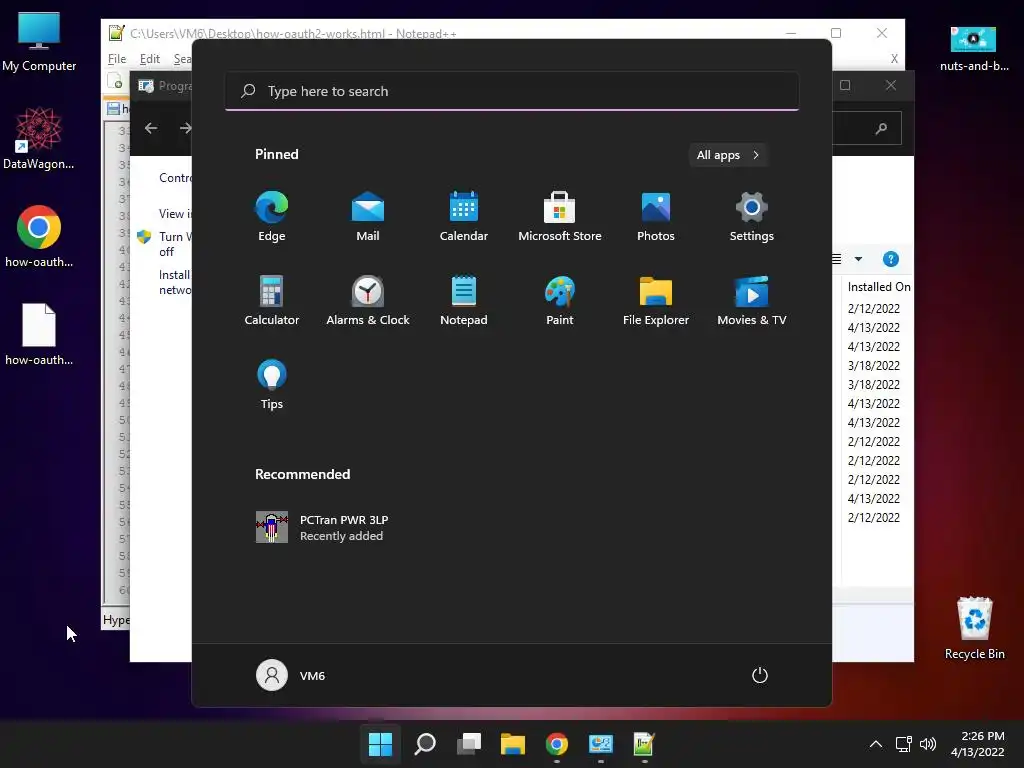The image size is (1024, 768).
Task: Select the Recycle Bin icon
Action: click(974, 628)
